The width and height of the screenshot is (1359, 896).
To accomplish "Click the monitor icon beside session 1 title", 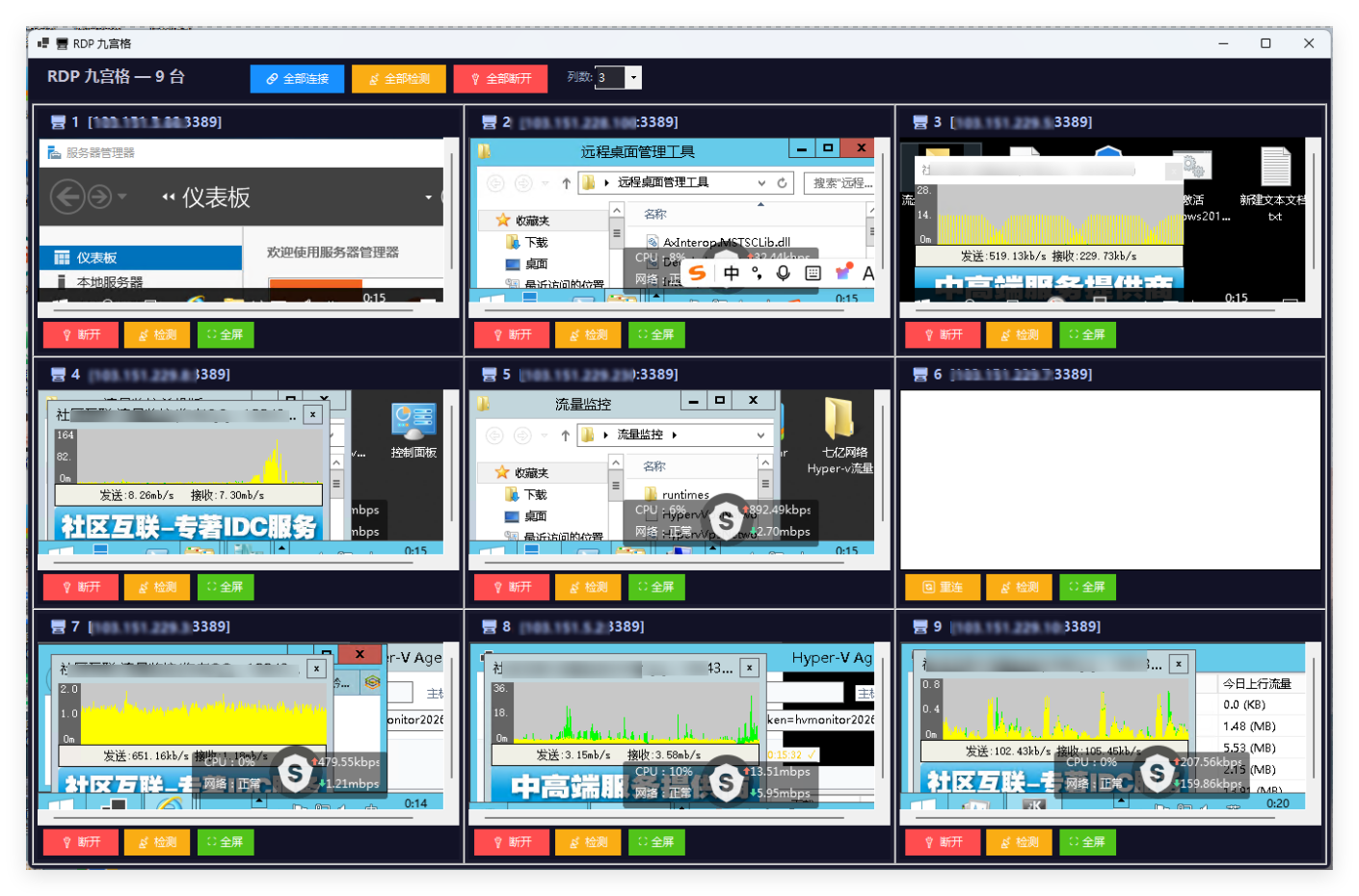I will coord(58,122).
